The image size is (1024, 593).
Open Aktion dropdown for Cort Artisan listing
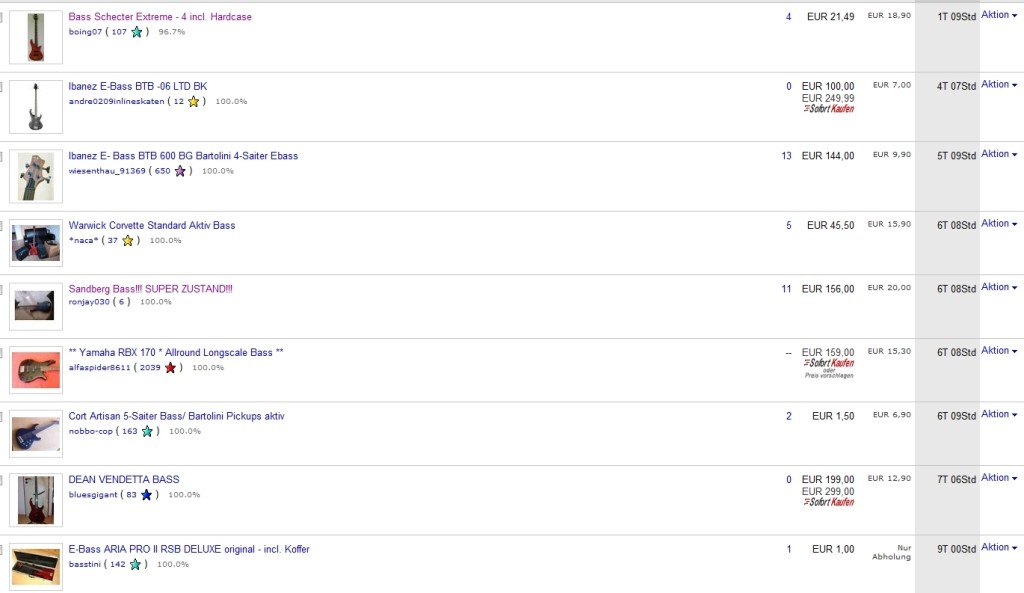999,415
